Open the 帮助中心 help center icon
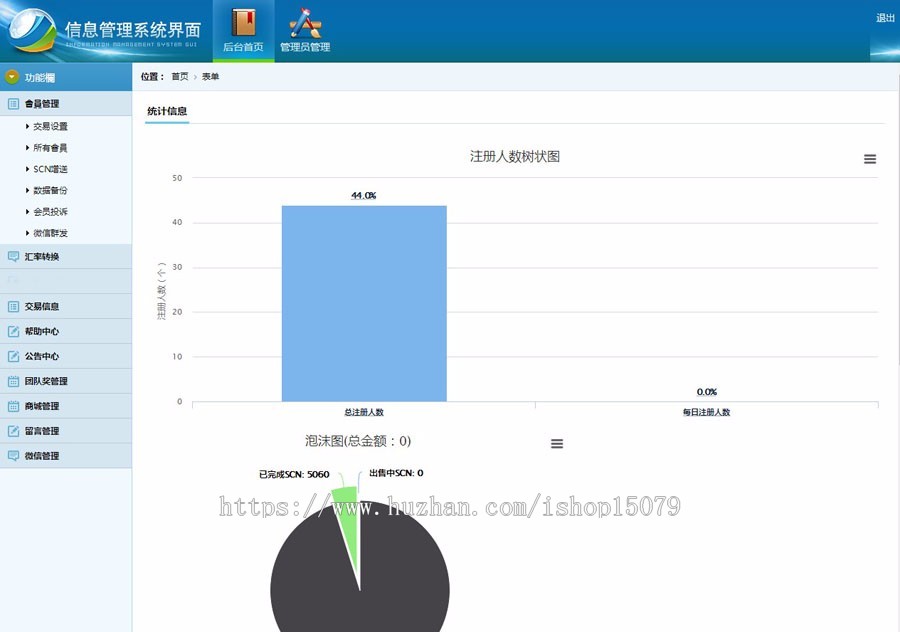Screen dimensions: 900x632 tap(15, 331)
